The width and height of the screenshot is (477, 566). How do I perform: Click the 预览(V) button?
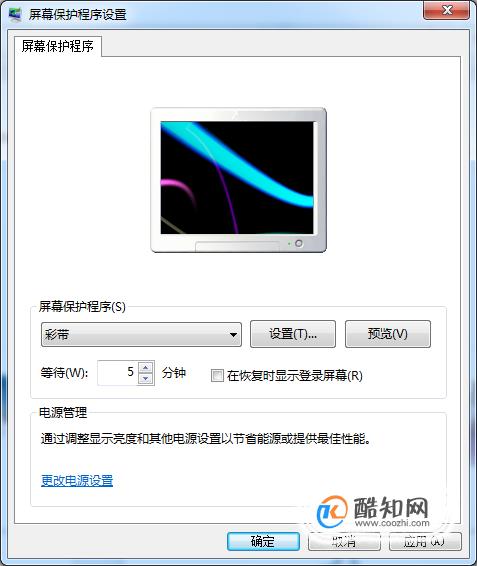(x=388, y=334)
